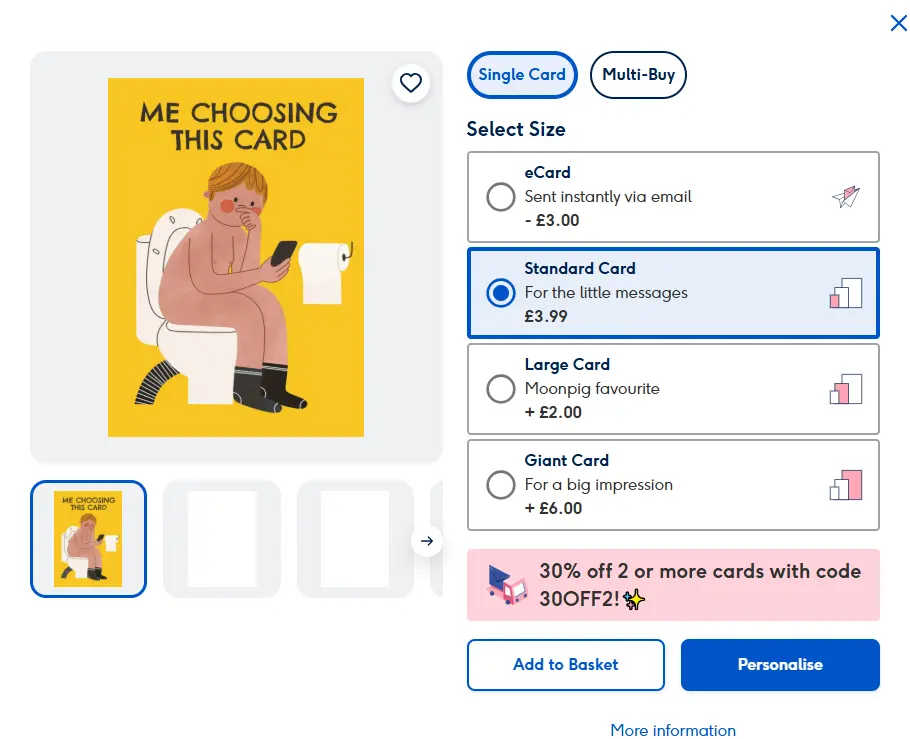910x739 pixels.
Task: Select the Large Card radio button
Action: (500, 389)
